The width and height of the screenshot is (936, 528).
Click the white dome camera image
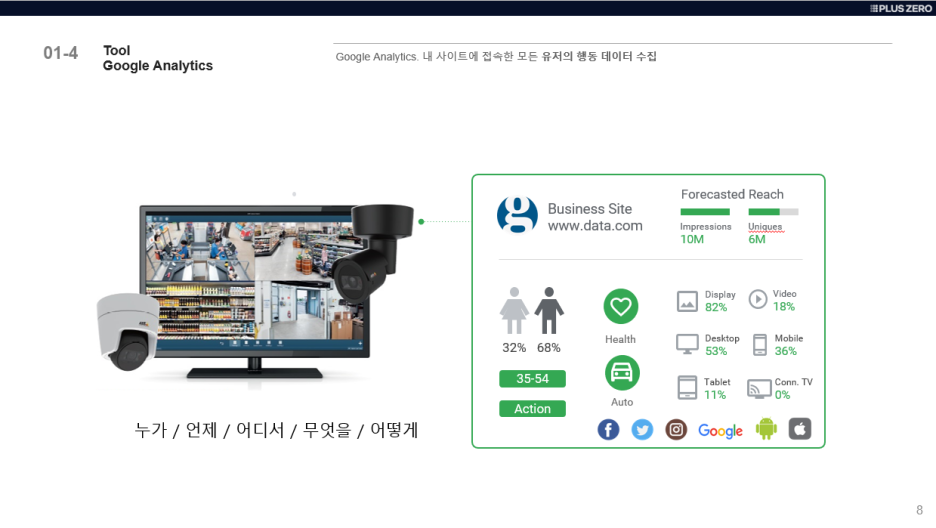128,331
